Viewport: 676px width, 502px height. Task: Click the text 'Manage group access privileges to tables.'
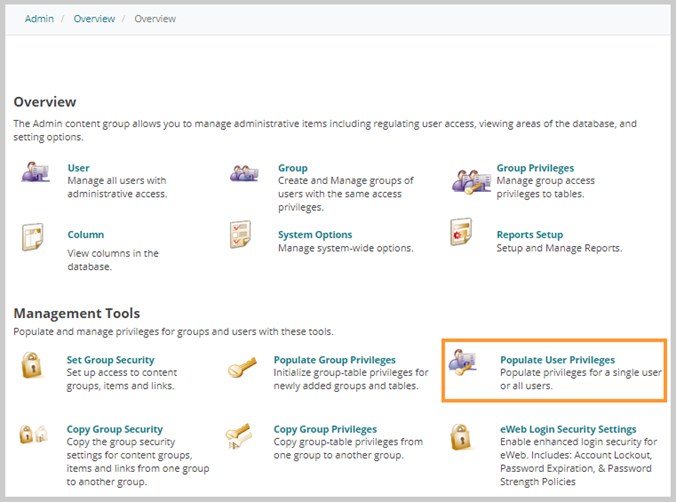pyautogui.click(x=545, y=187)
